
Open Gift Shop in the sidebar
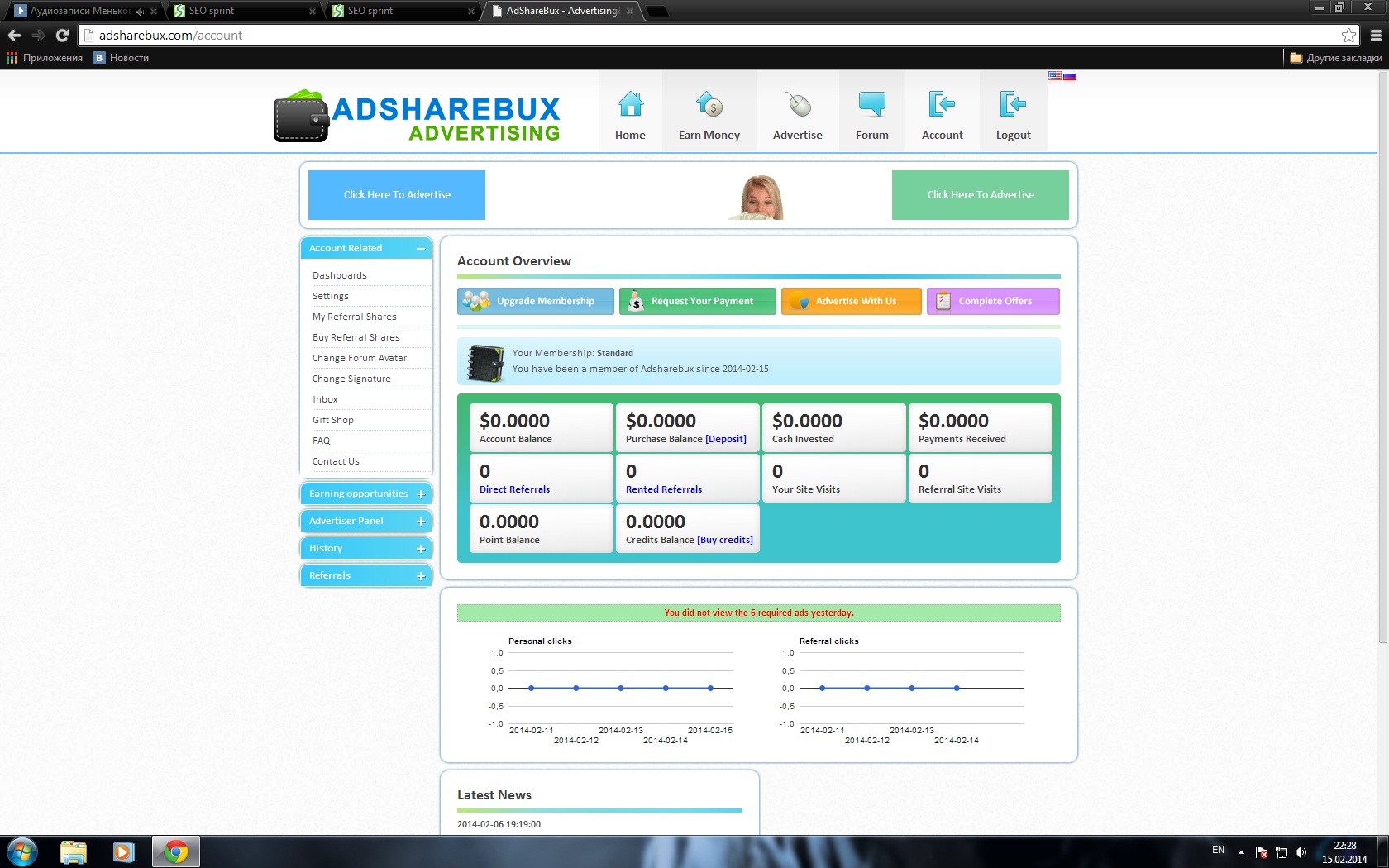(333, 420)
